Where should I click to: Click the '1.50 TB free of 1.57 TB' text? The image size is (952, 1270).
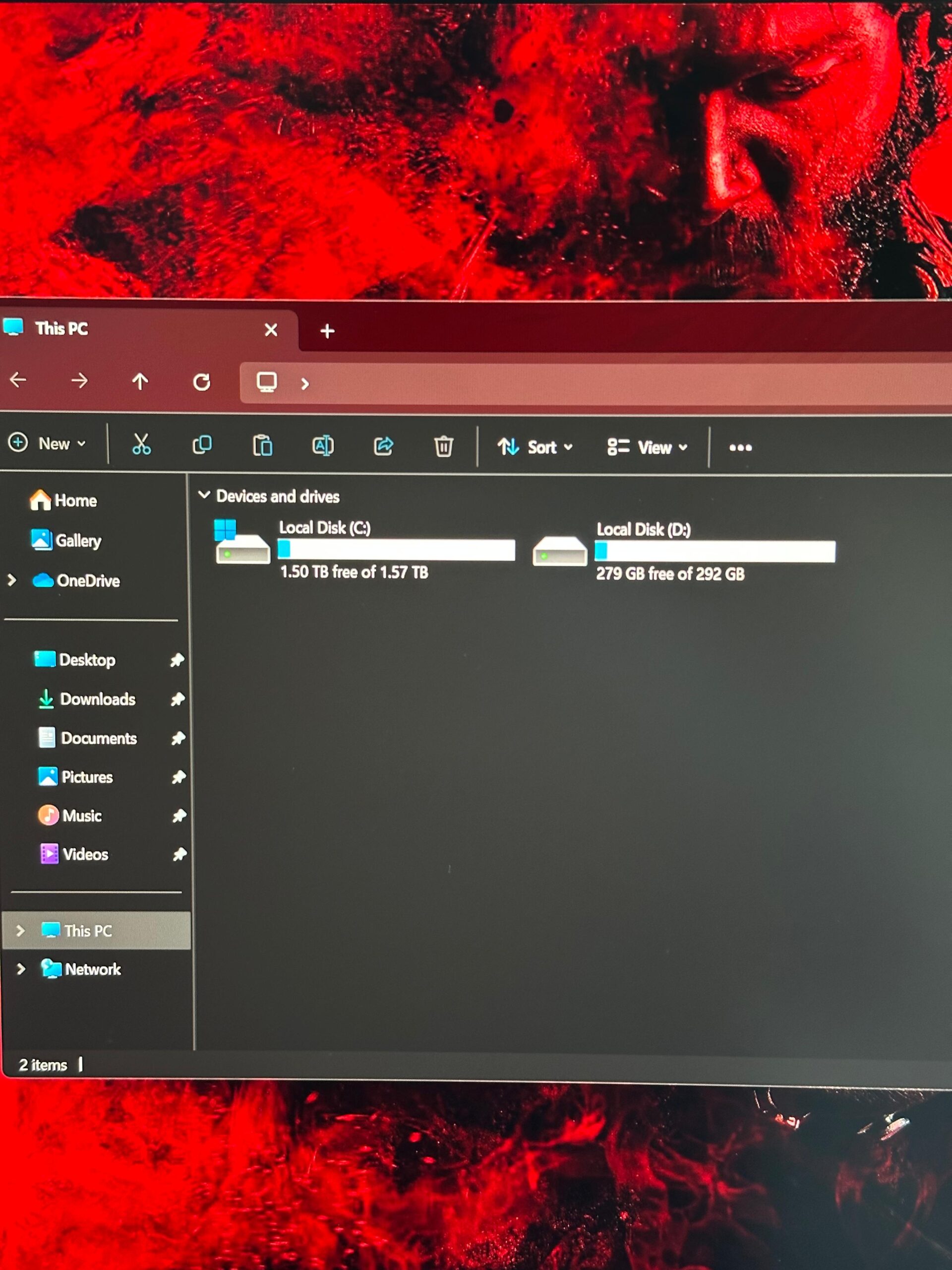[354, 572]
